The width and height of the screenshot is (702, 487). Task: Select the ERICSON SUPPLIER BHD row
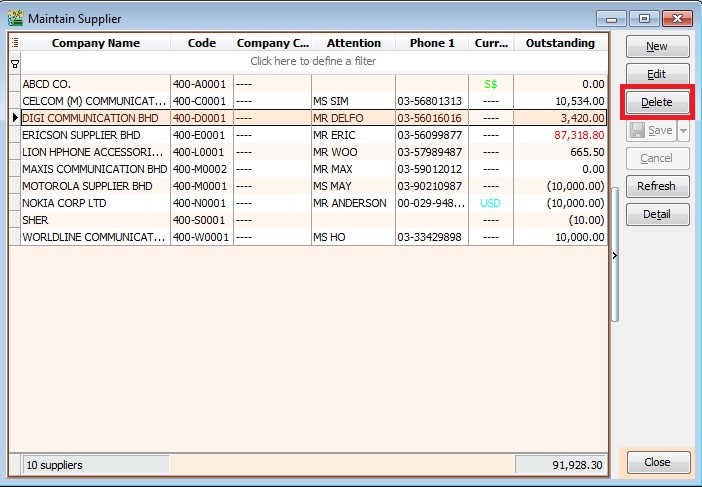[95, 135]
